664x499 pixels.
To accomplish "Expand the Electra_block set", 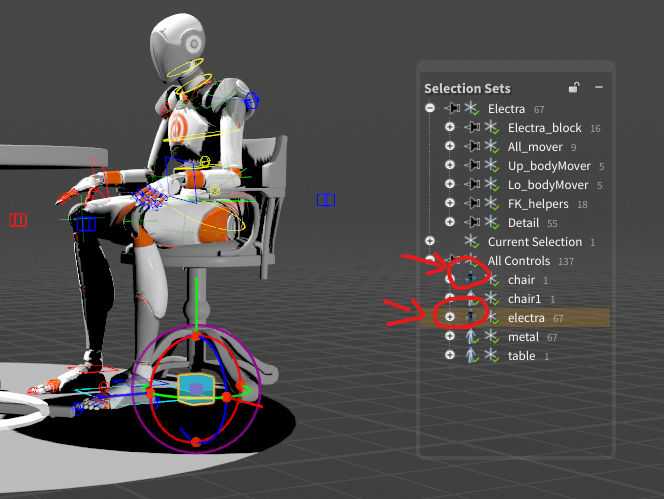I will pyautogui.click(x=450, y=127).
